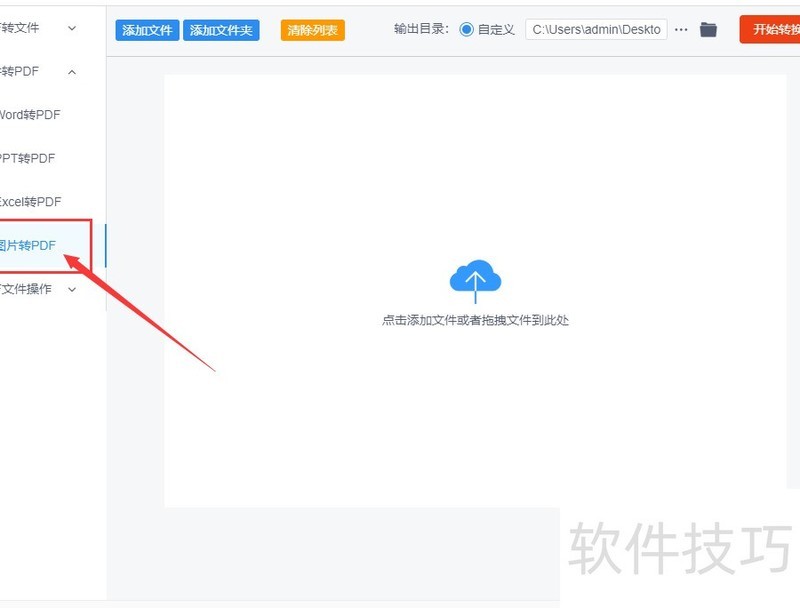Viewport: 800px width, 608px height.
Task: Open the three-dots browse button
Action: 681,30
